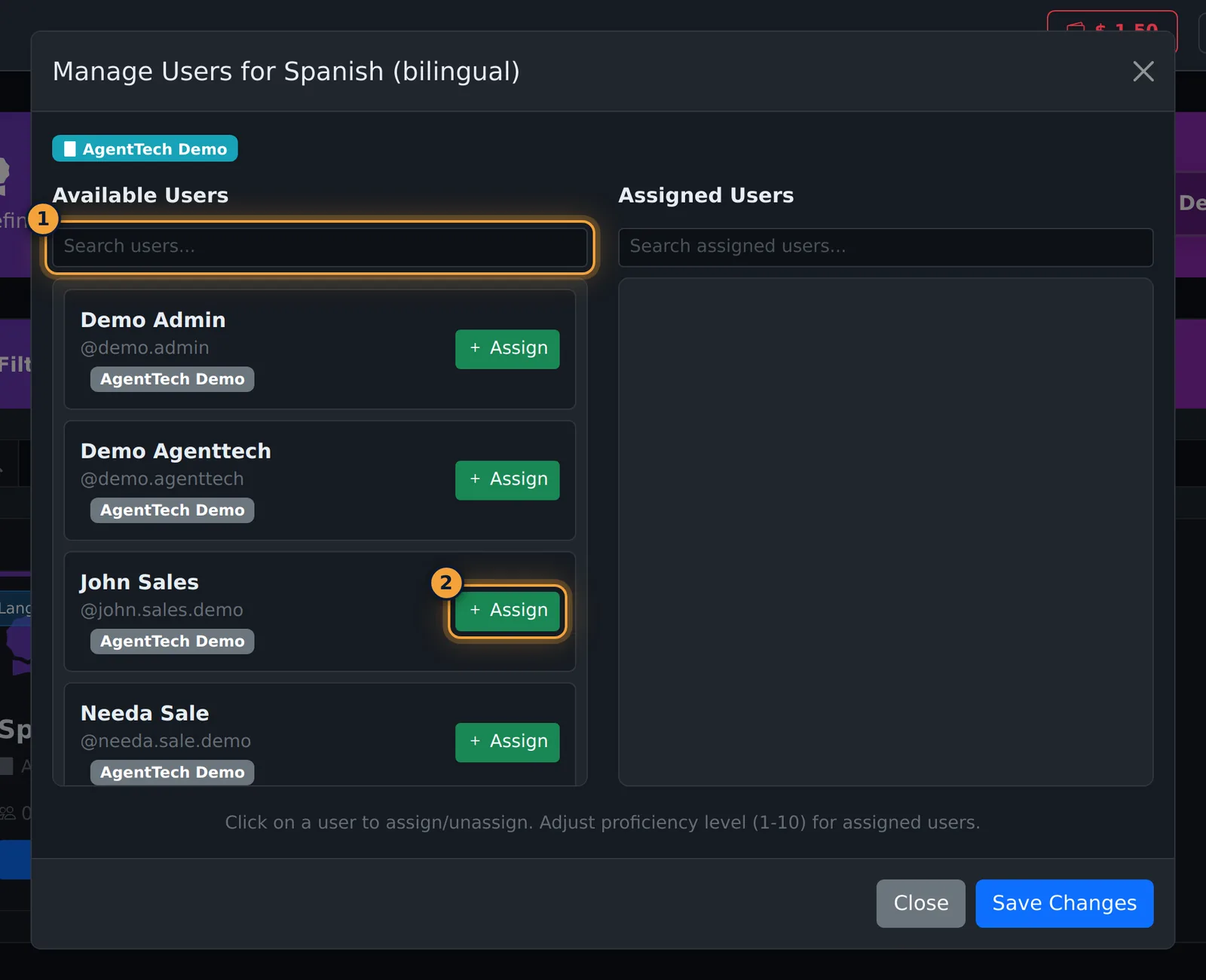The height and width of the screenshot is (980, 1206).
Task: Click the Manage Users for Spanish title
Action: point(286,72)
